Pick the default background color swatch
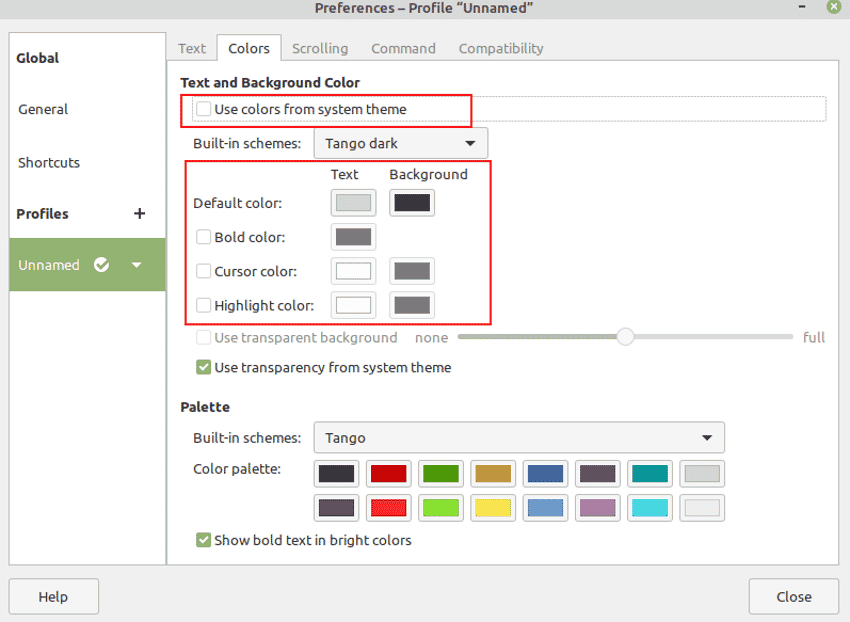Screen dimensions: 850x622 [412, 203]
